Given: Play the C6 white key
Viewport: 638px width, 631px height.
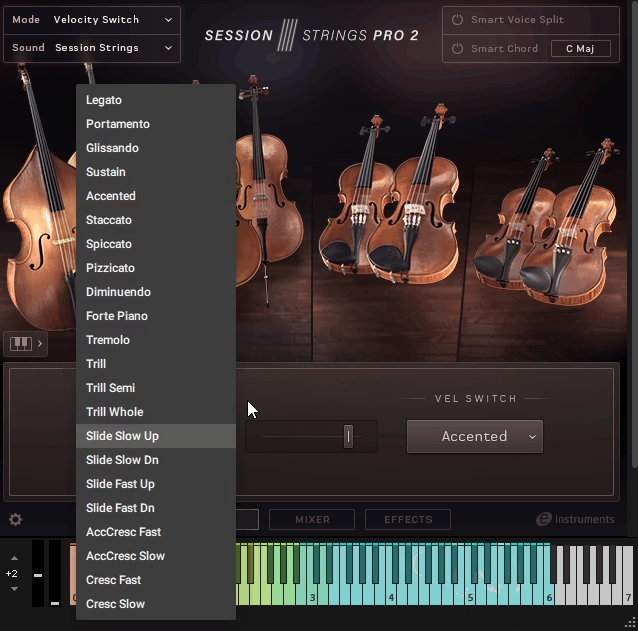Looking at the screenshot, I should (548, 592).
